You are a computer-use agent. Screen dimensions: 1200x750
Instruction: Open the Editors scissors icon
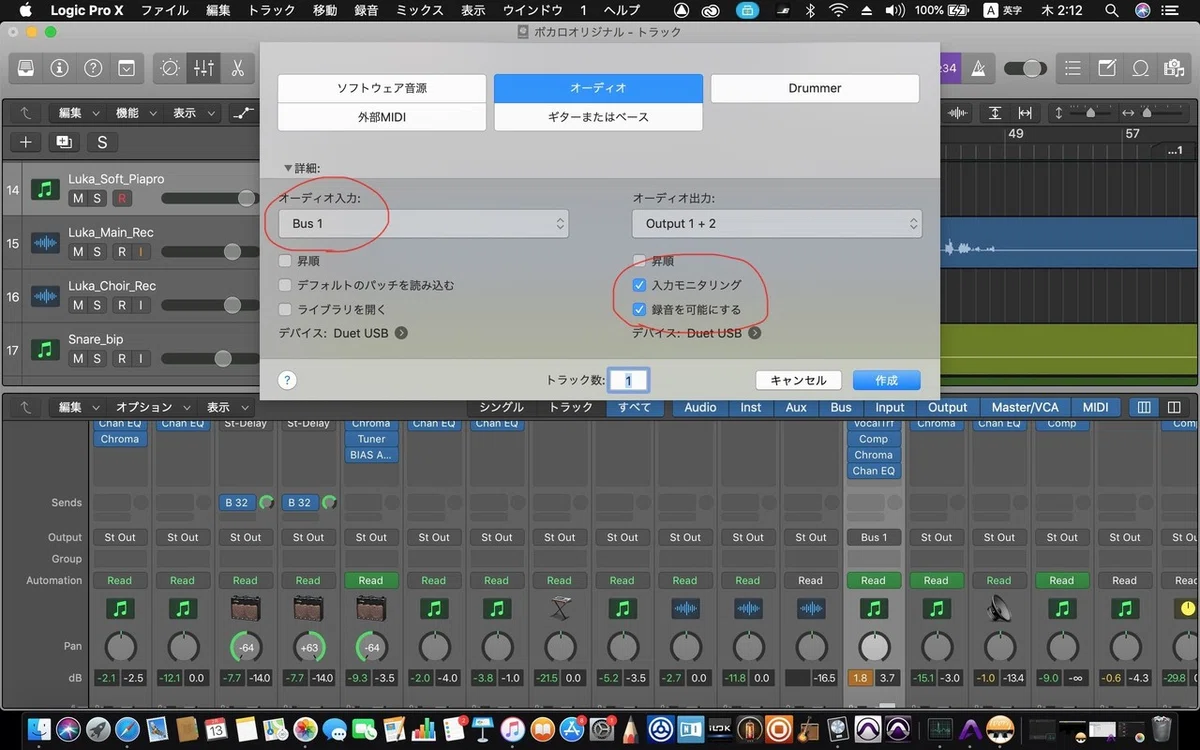pyautogui.click(x=237, y=68)
